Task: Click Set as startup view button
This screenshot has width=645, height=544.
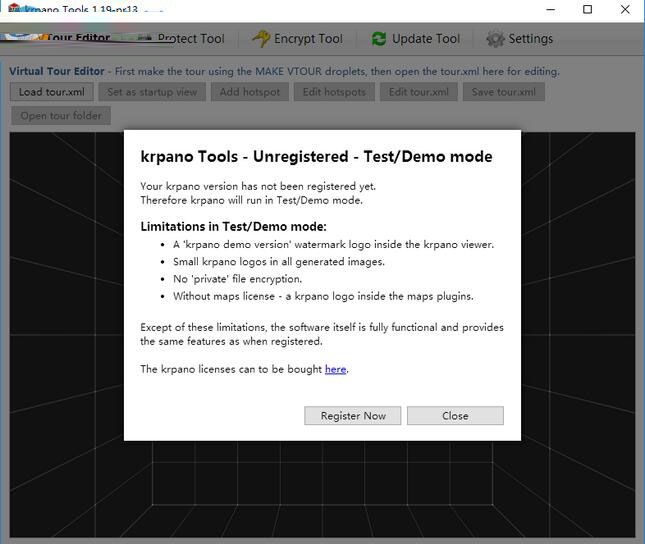Action: point(152,92)
